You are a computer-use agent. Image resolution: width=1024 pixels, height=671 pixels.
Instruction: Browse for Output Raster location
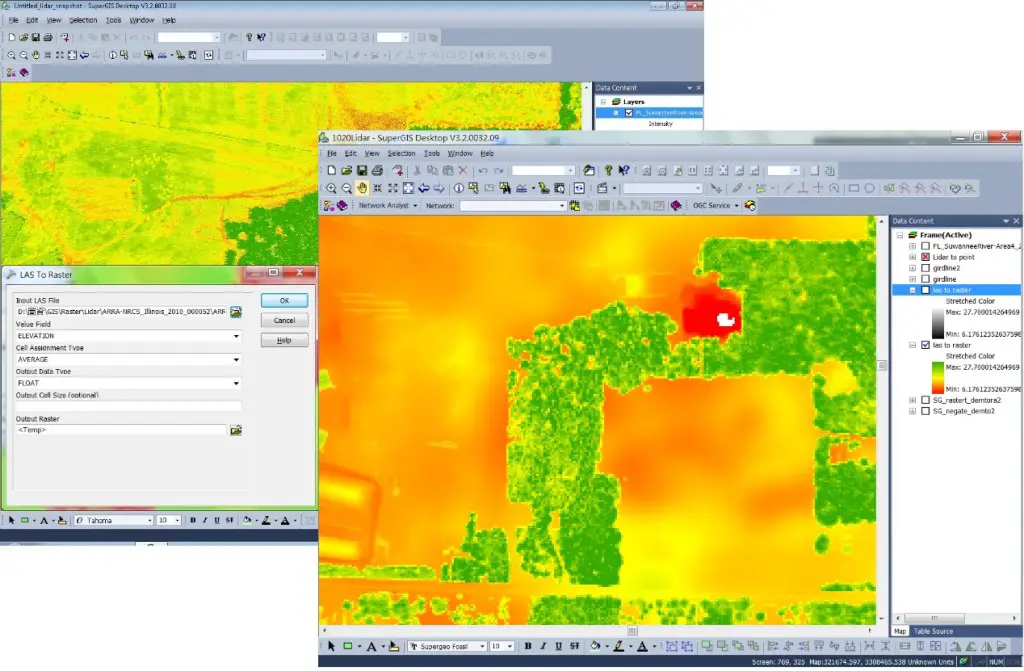[x=236, y=430]
